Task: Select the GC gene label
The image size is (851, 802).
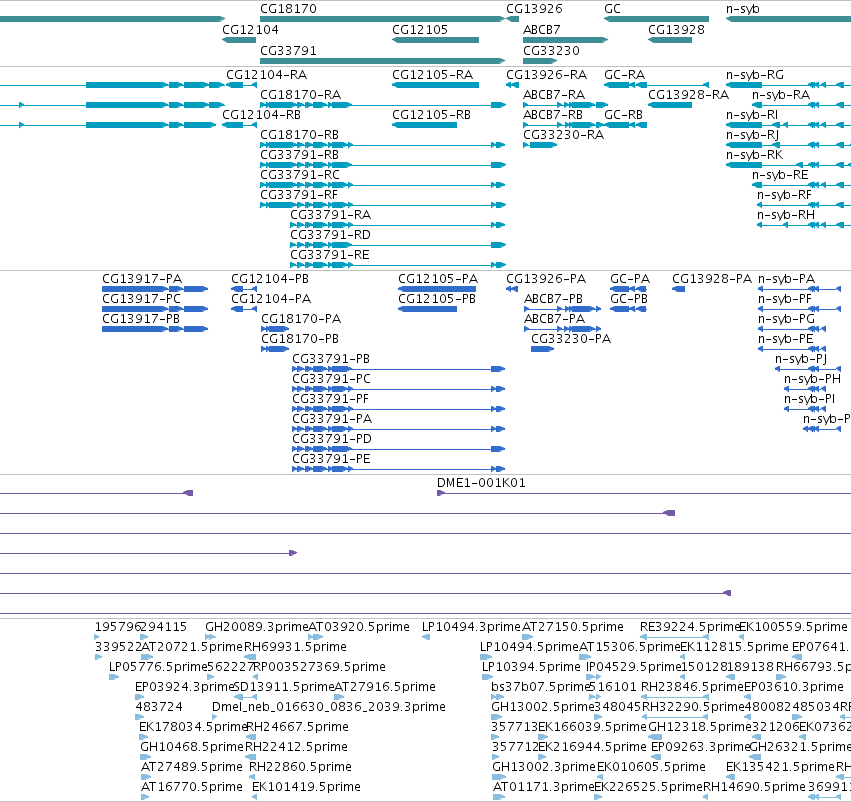Action: point(612,9)
